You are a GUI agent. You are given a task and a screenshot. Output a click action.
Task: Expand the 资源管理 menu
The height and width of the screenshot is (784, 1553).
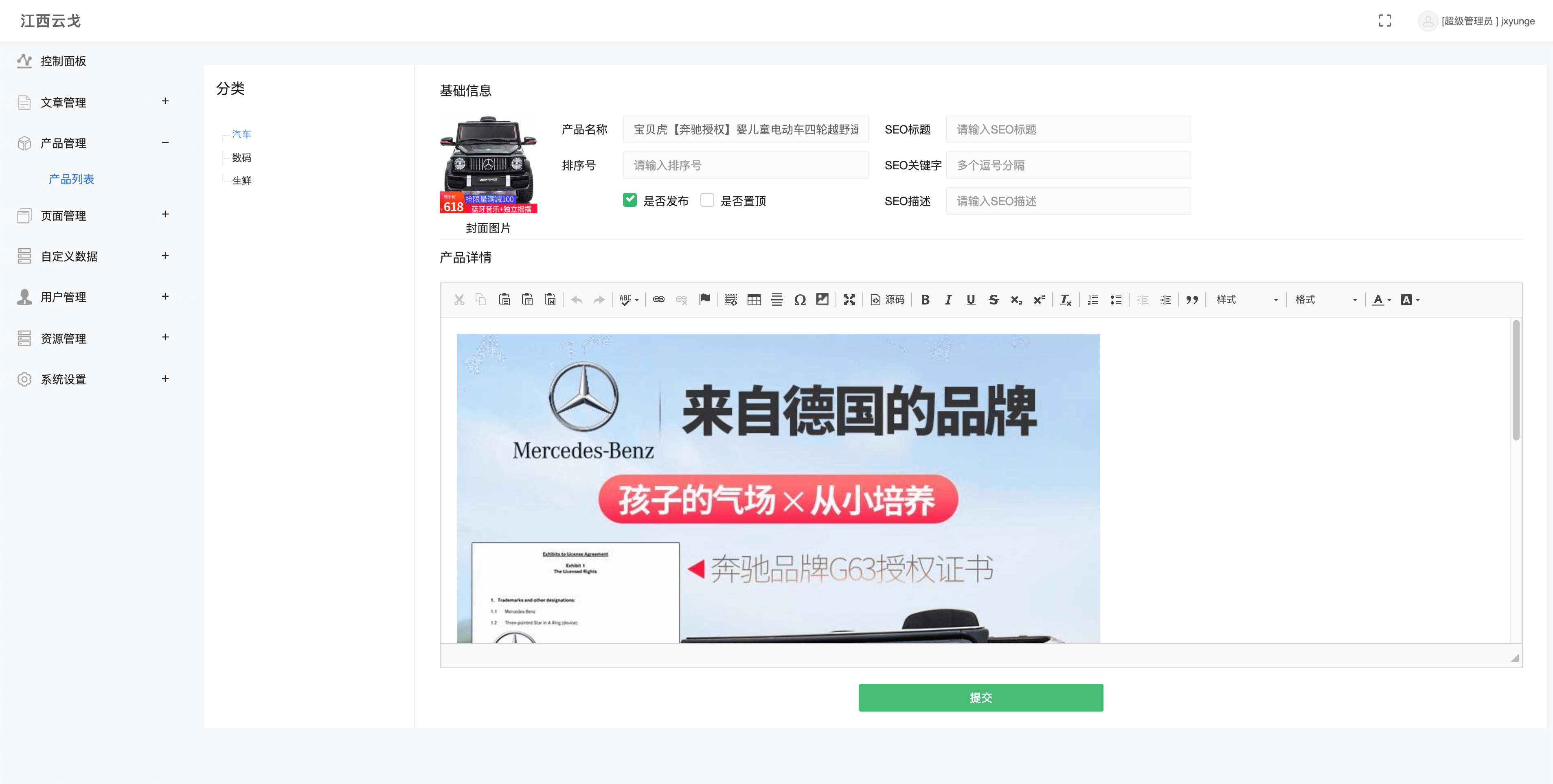coord(165,337)
